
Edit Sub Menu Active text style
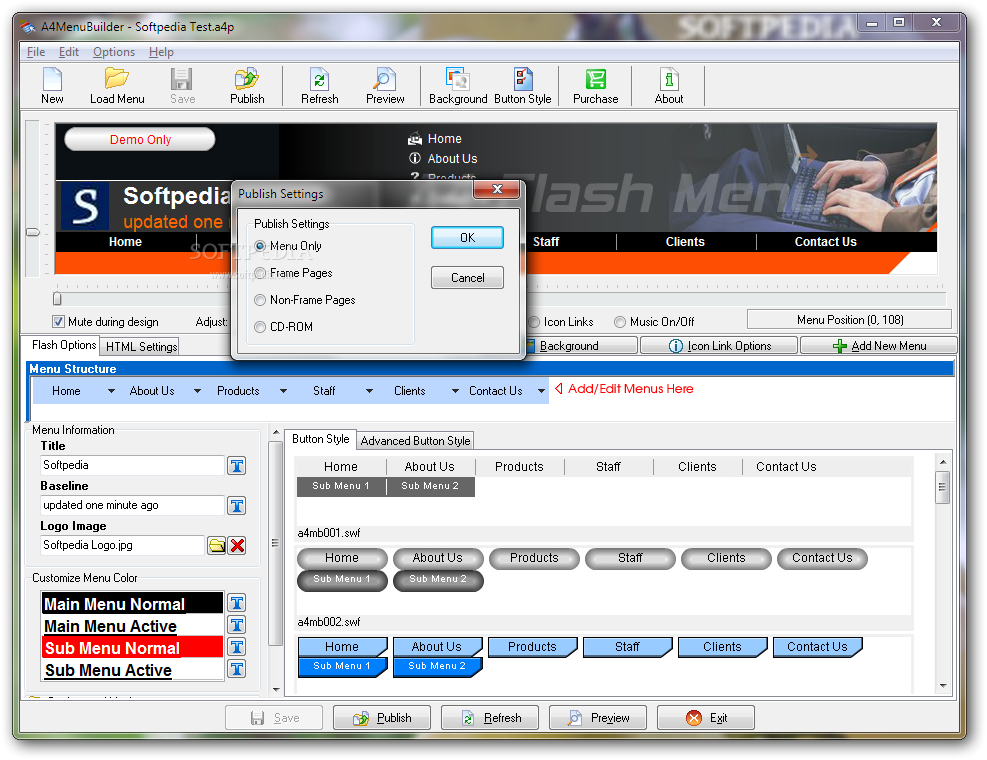[x=237, y=669]
